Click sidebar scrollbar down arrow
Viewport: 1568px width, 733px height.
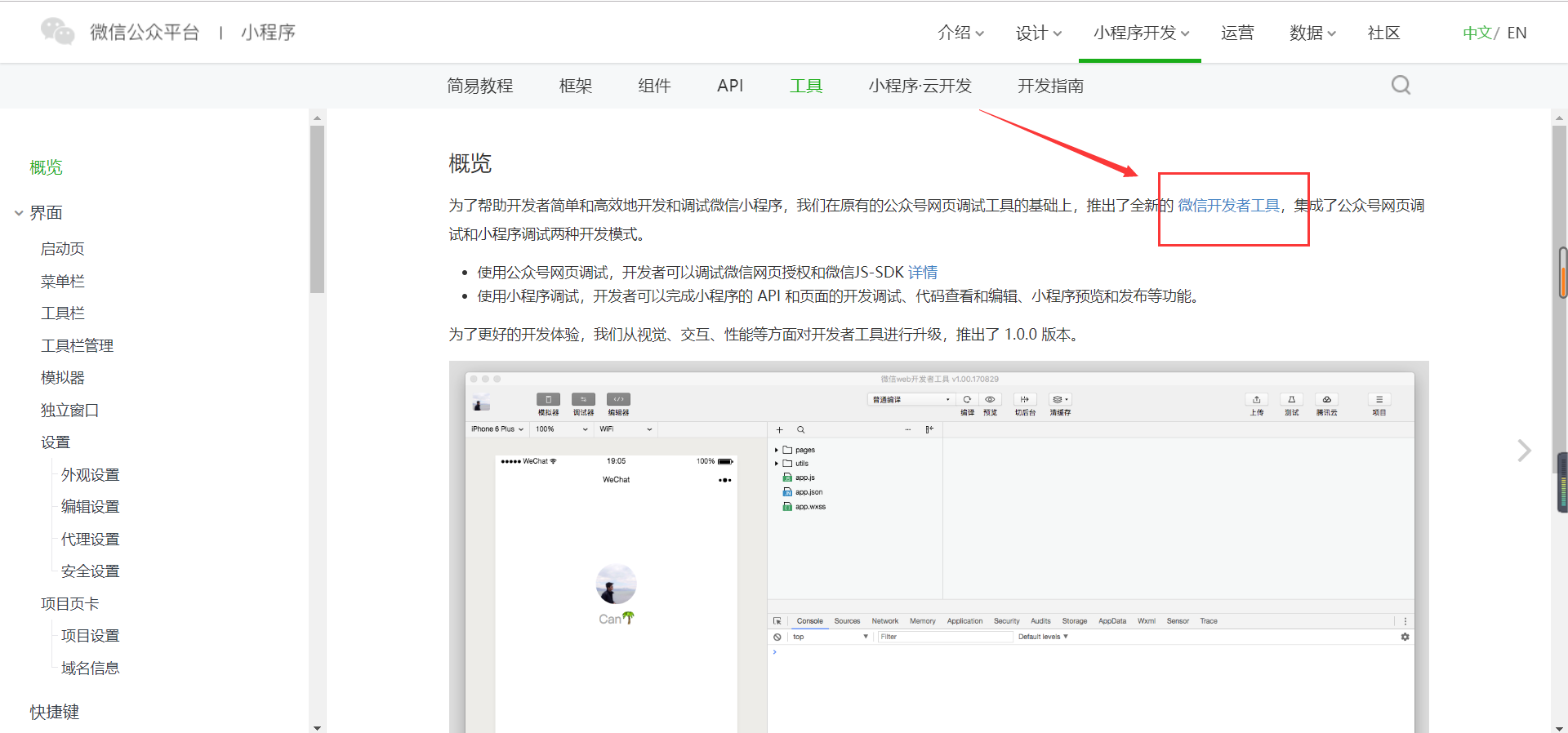pos(317,727)
